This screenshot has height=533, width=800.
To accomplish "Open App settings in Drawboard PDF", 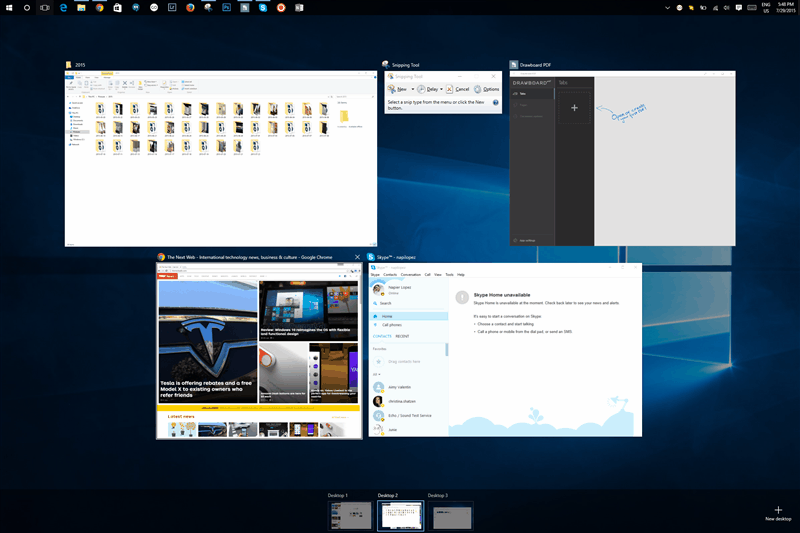I will pos(524,240).
